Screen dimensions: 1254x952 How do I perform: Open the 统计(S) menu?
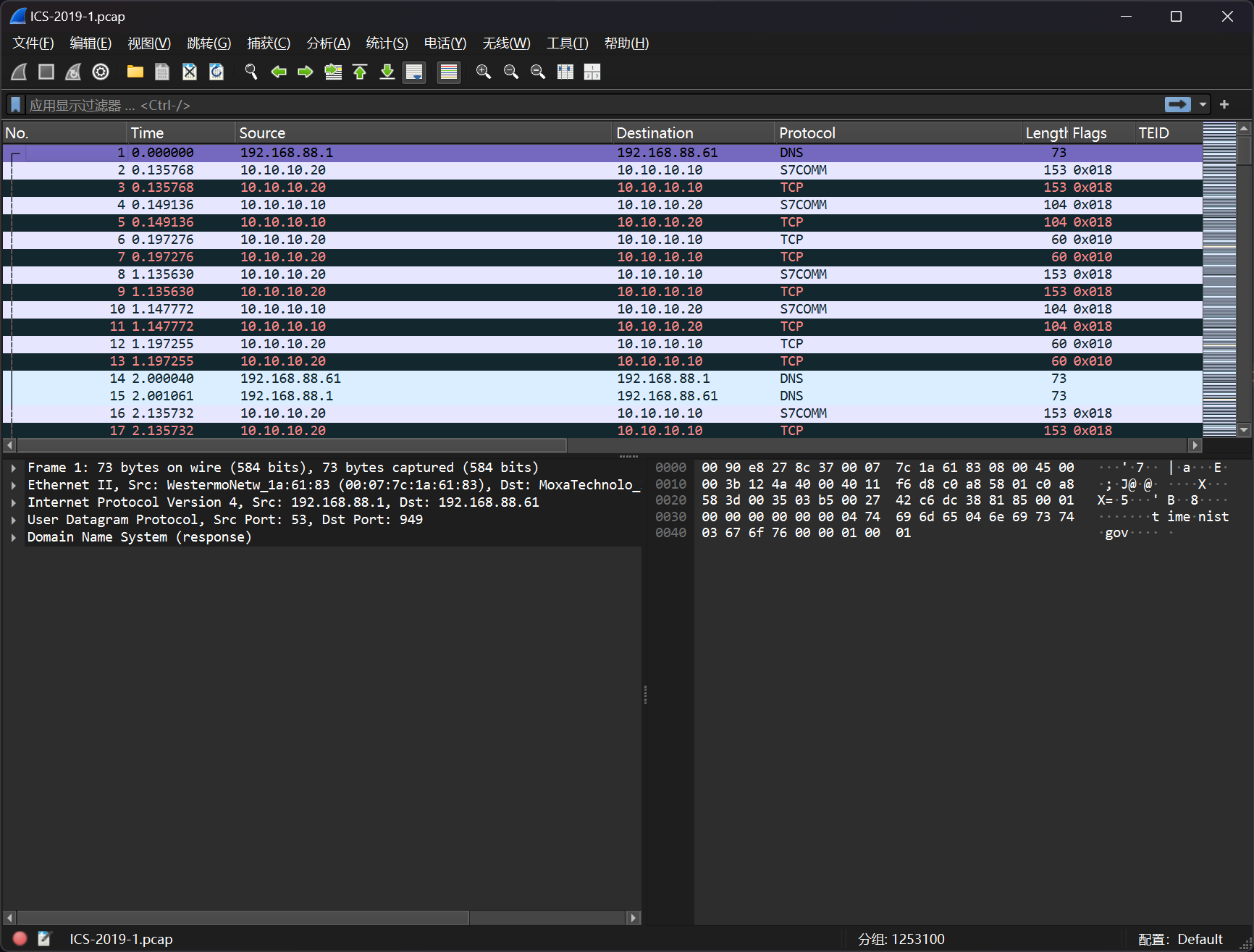pos(387,43)
